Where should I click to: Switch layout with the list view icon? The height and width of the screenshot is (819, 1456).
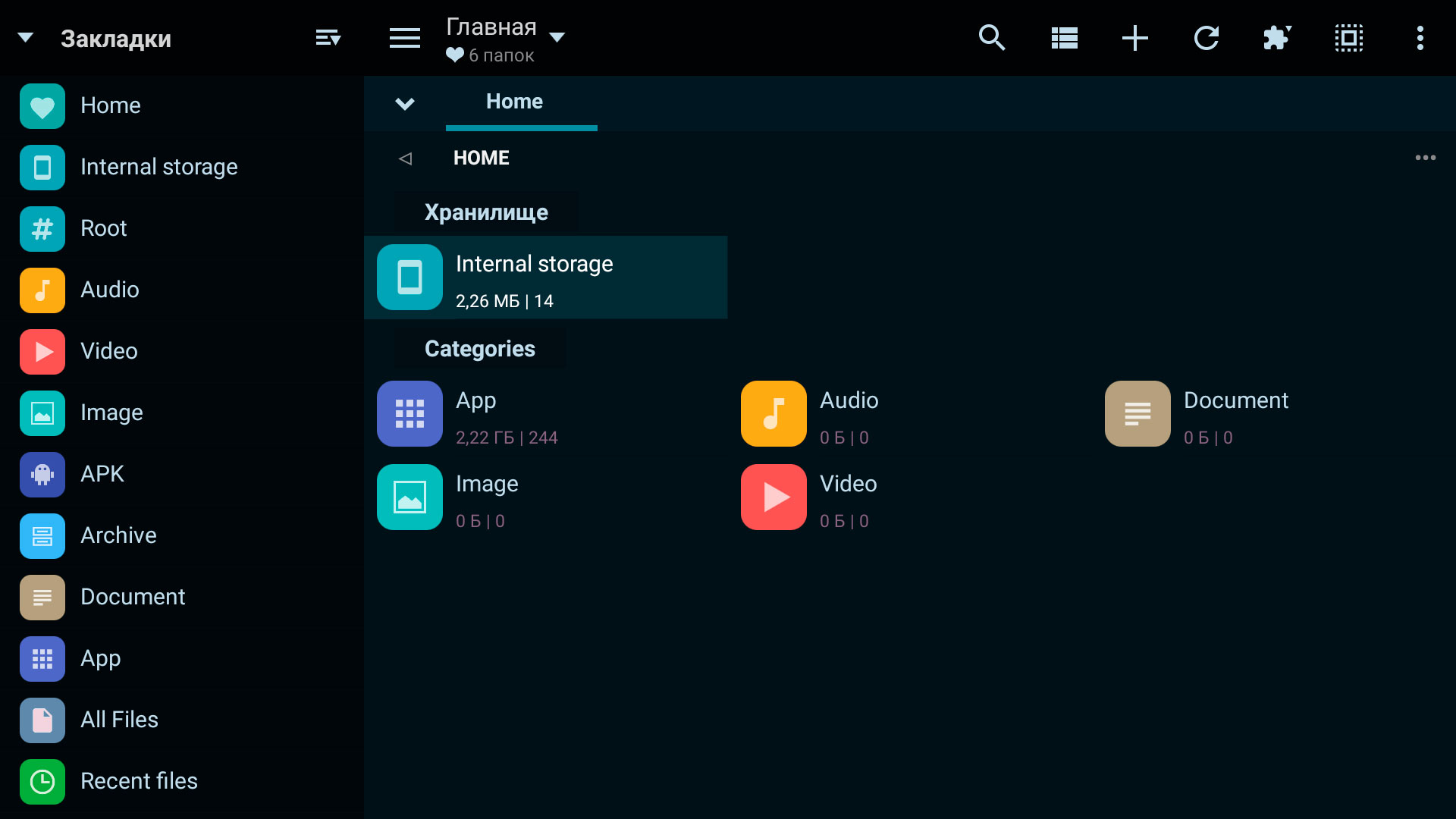(x=1064, y=38)
